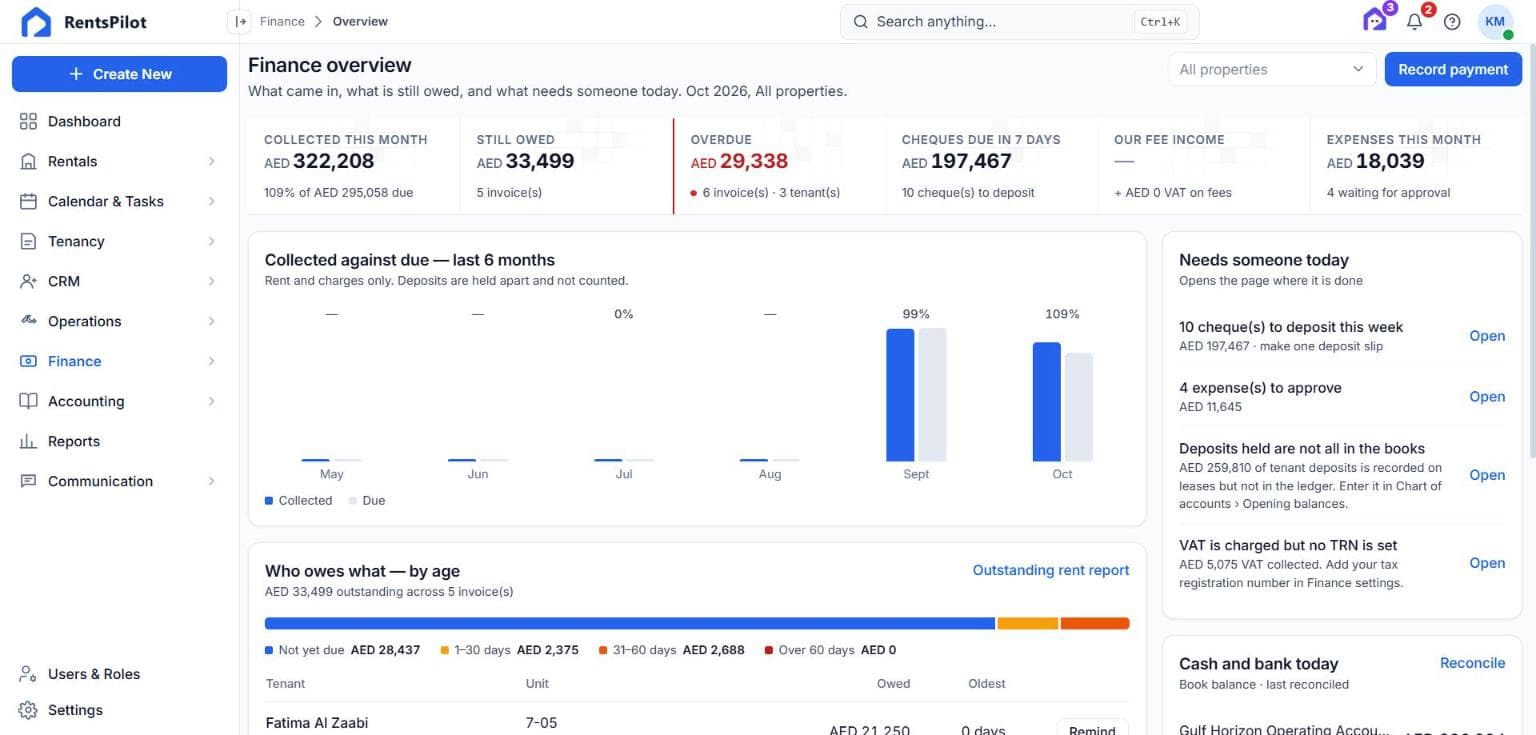Image resolution: width=1536 pixels, height=735 pixels.
Task: Expand the CRM submenu chevron
Action: tap(211, 281)
